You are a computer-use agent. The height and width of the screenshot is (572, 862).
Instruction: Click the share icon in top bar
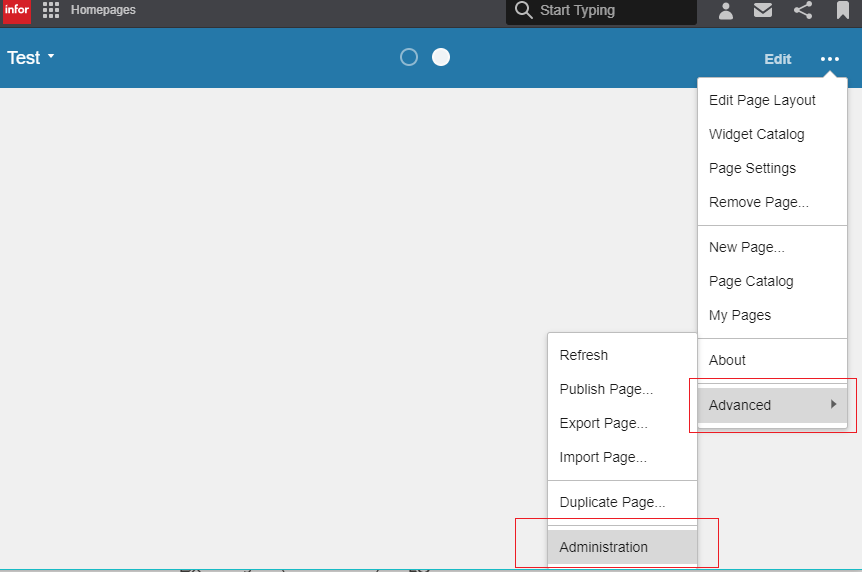[802, 11]
